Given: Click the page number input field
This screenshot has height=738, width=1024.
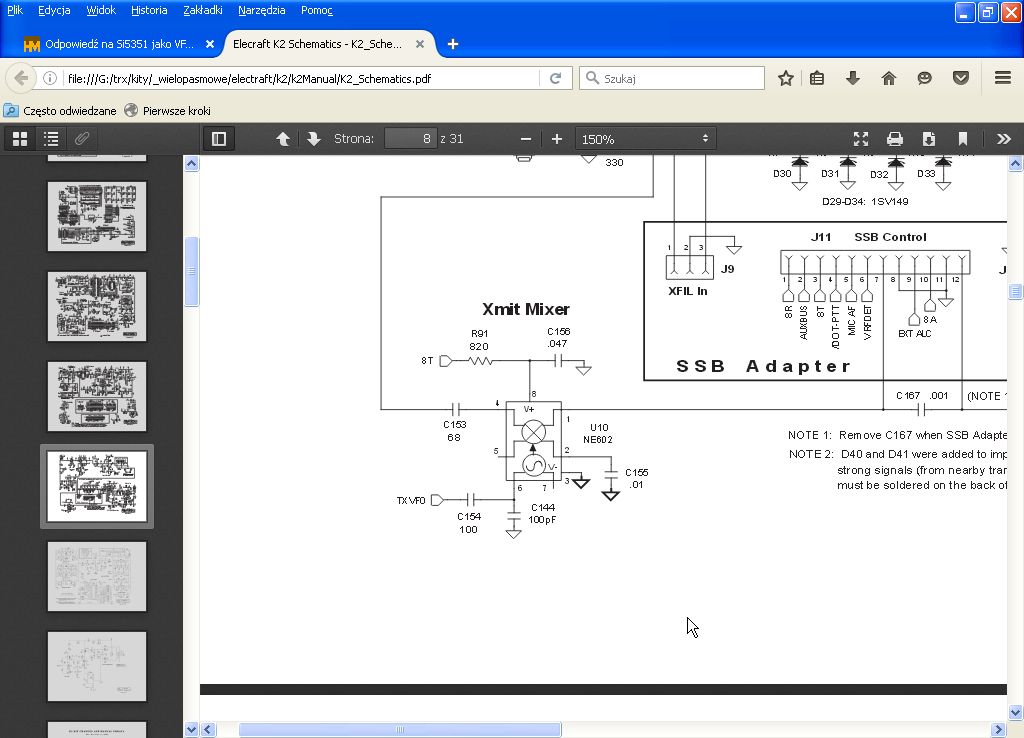Looking at the screenshot, I should [410, 139].
